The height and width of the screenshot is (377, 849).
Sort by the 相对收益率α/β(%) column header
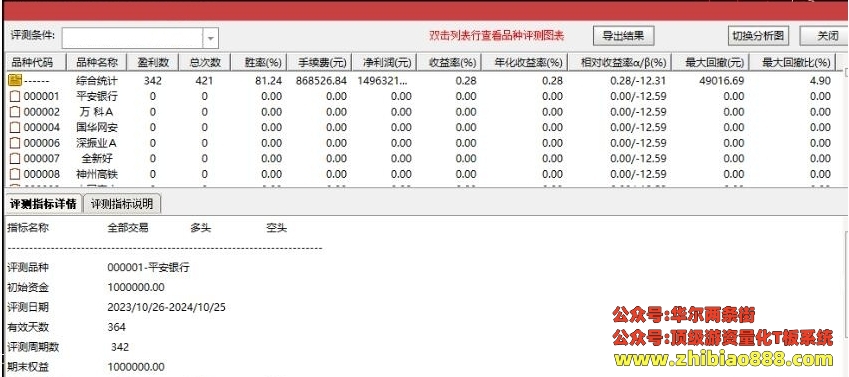click(619, 63)
